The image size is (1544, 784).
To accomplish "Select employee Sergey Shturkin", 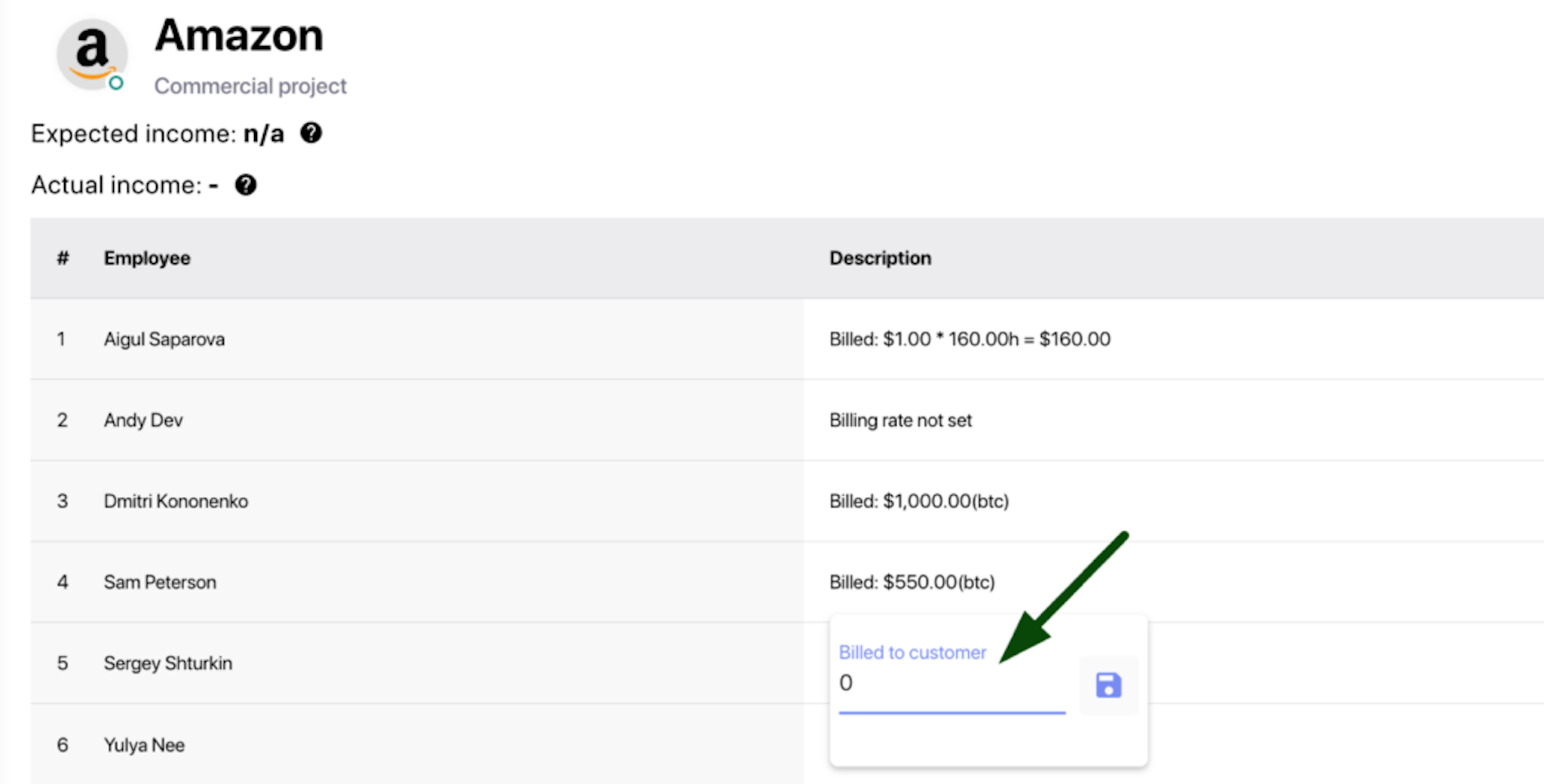I will point(168,663).
